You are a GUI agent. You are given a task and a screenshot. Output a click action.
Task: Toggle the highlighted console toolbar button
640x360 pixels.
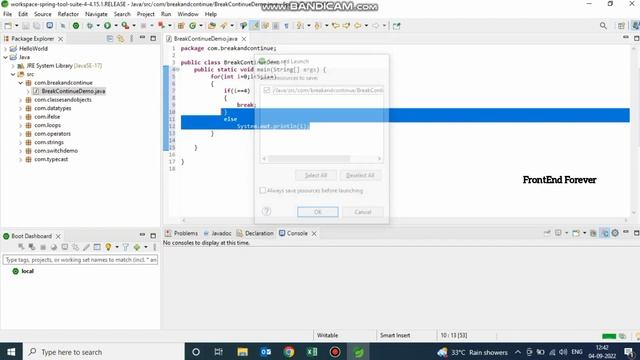(604, 233)
